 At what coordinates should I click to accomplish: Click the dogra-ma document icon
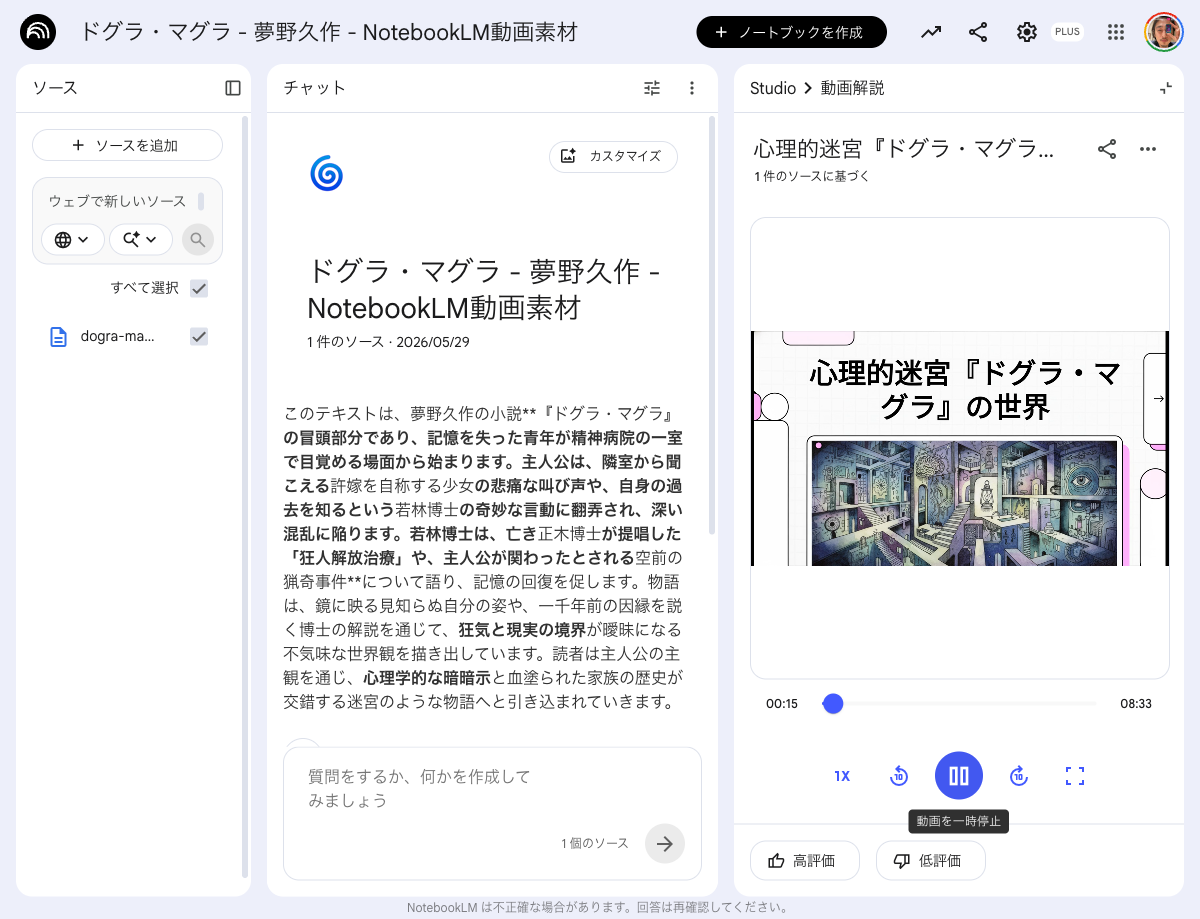coord(58,337)
